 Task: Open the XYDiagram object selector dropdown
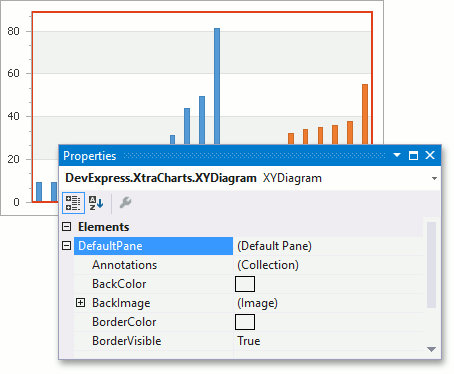[x=434, y=178]
